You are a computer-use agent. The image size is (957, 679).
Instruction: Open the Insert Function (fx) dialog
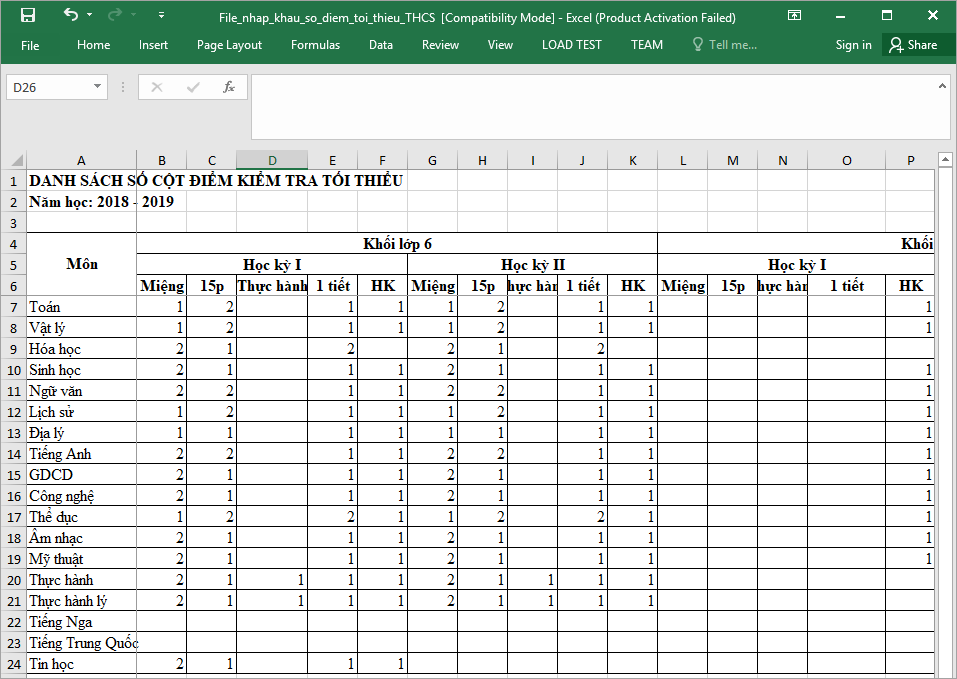pos(229,87)
